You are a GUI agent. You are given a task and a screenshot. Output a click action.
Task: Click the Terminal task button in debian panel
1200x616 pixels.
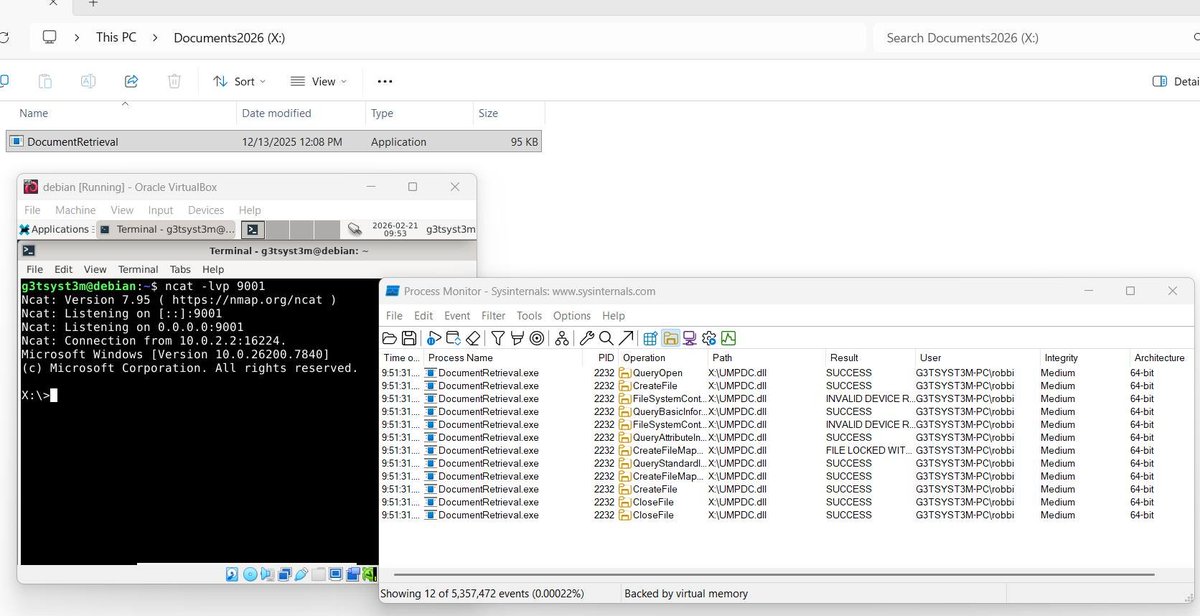tap(166, 229)
